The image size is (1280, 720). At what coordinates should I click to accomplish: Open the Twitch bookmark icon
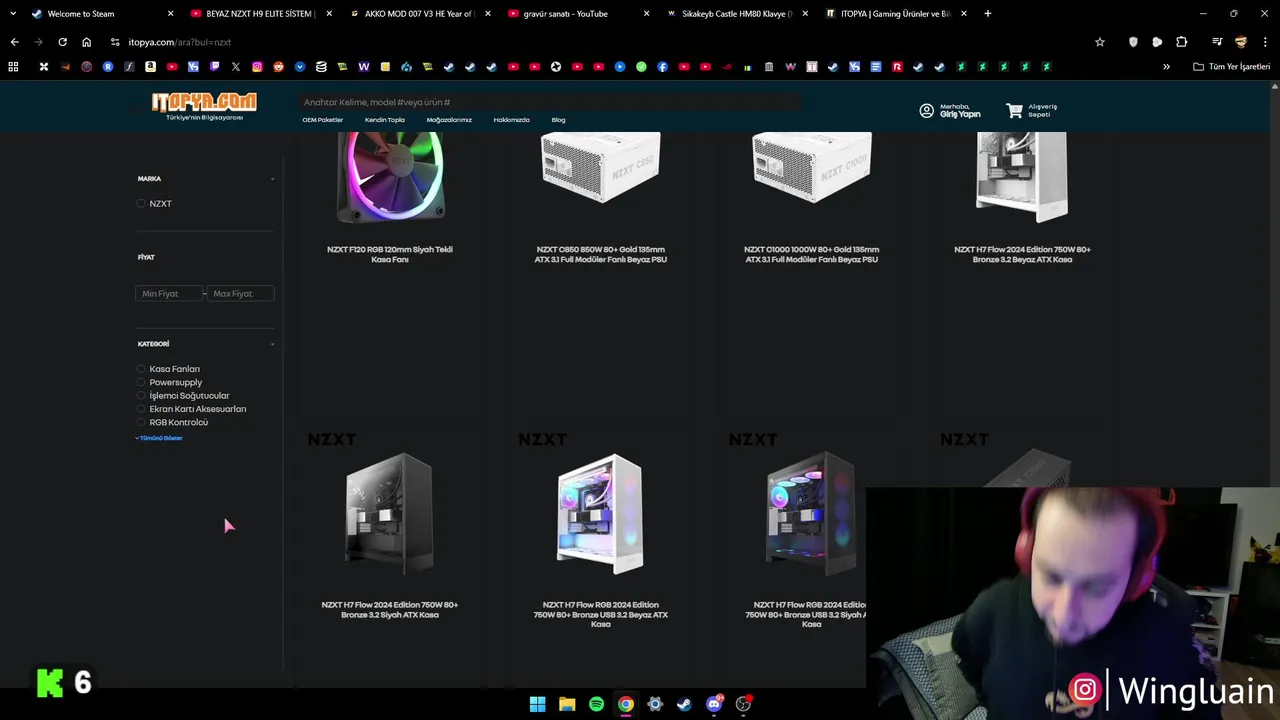point(214,67)
